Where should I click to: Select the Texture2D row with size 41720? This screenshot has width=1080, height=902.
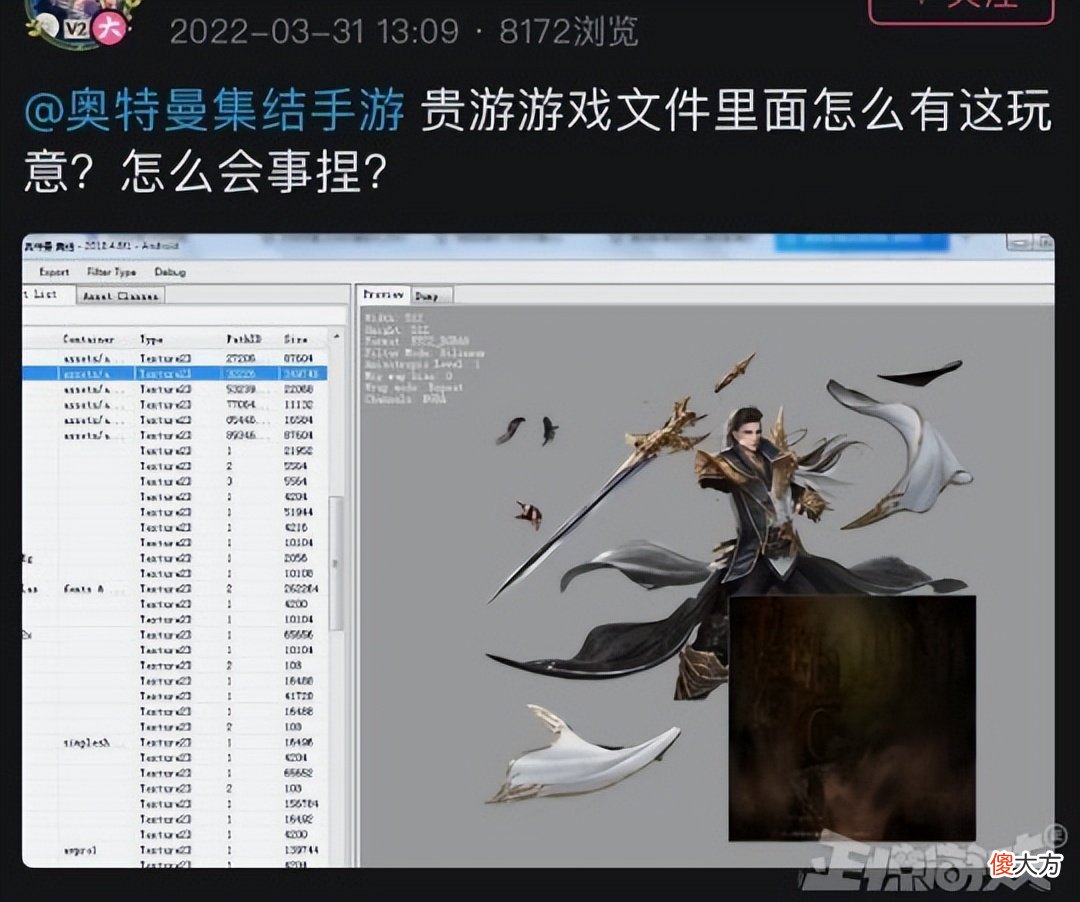pyautogui.click(x=175, y=696)
